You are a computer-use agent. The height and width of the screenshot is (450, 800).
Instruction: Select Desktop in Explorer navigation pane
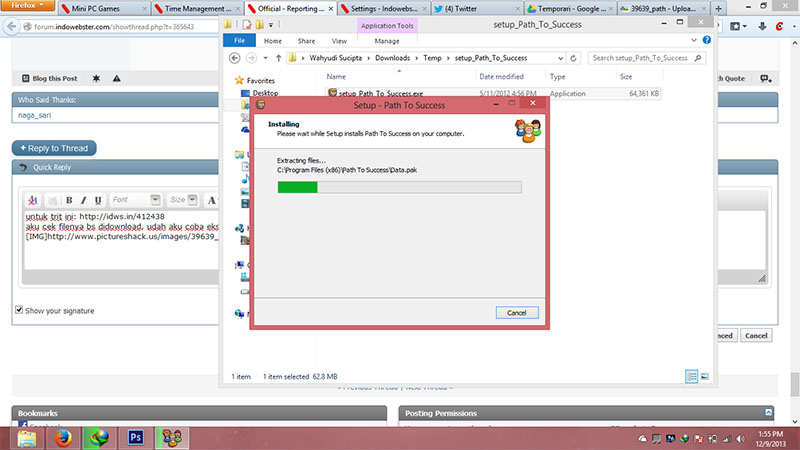point(265,93)
